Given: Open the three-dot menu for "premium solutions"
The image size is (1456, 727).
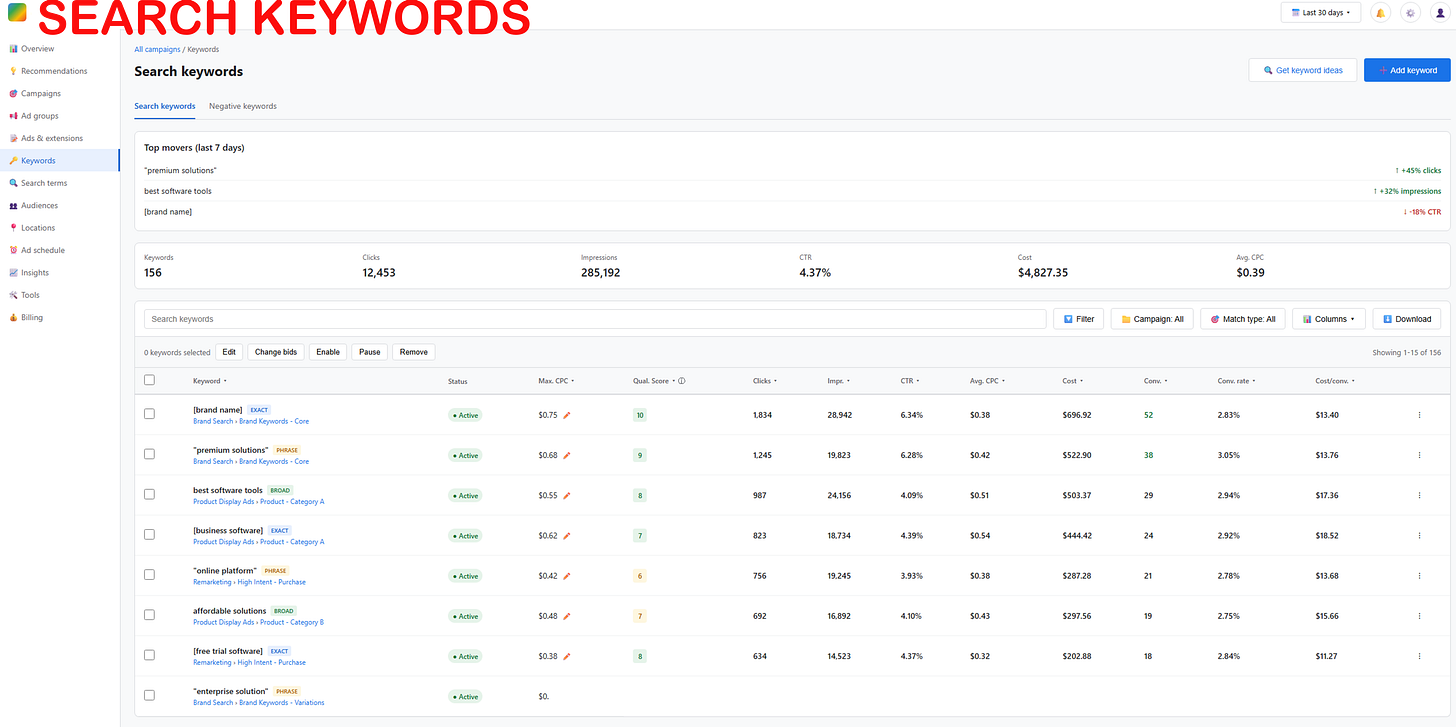Looking at the screenshot, I should point(1419,455).
